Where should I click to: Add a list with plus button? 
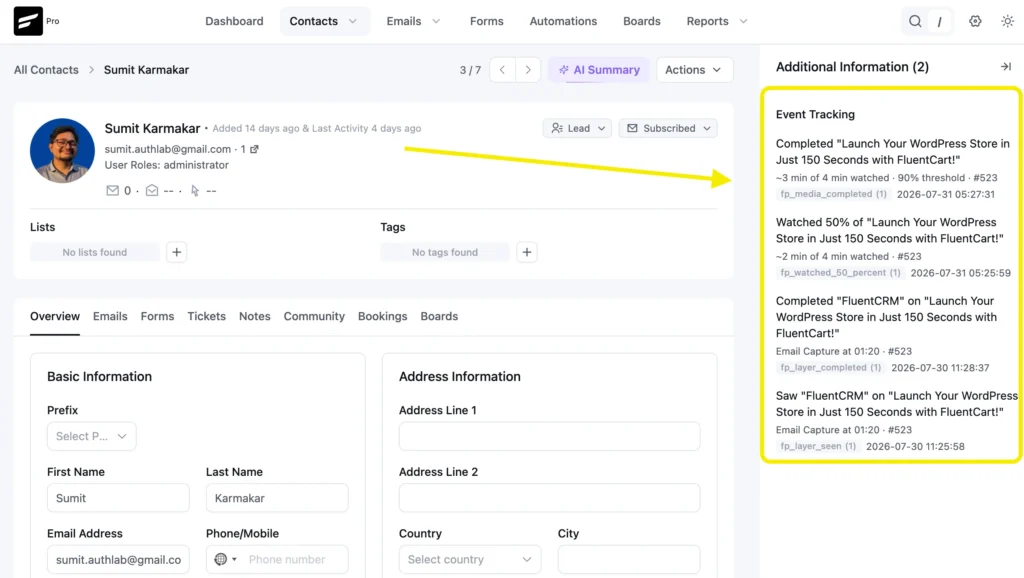pyautogui.click(x=176, y=252)
